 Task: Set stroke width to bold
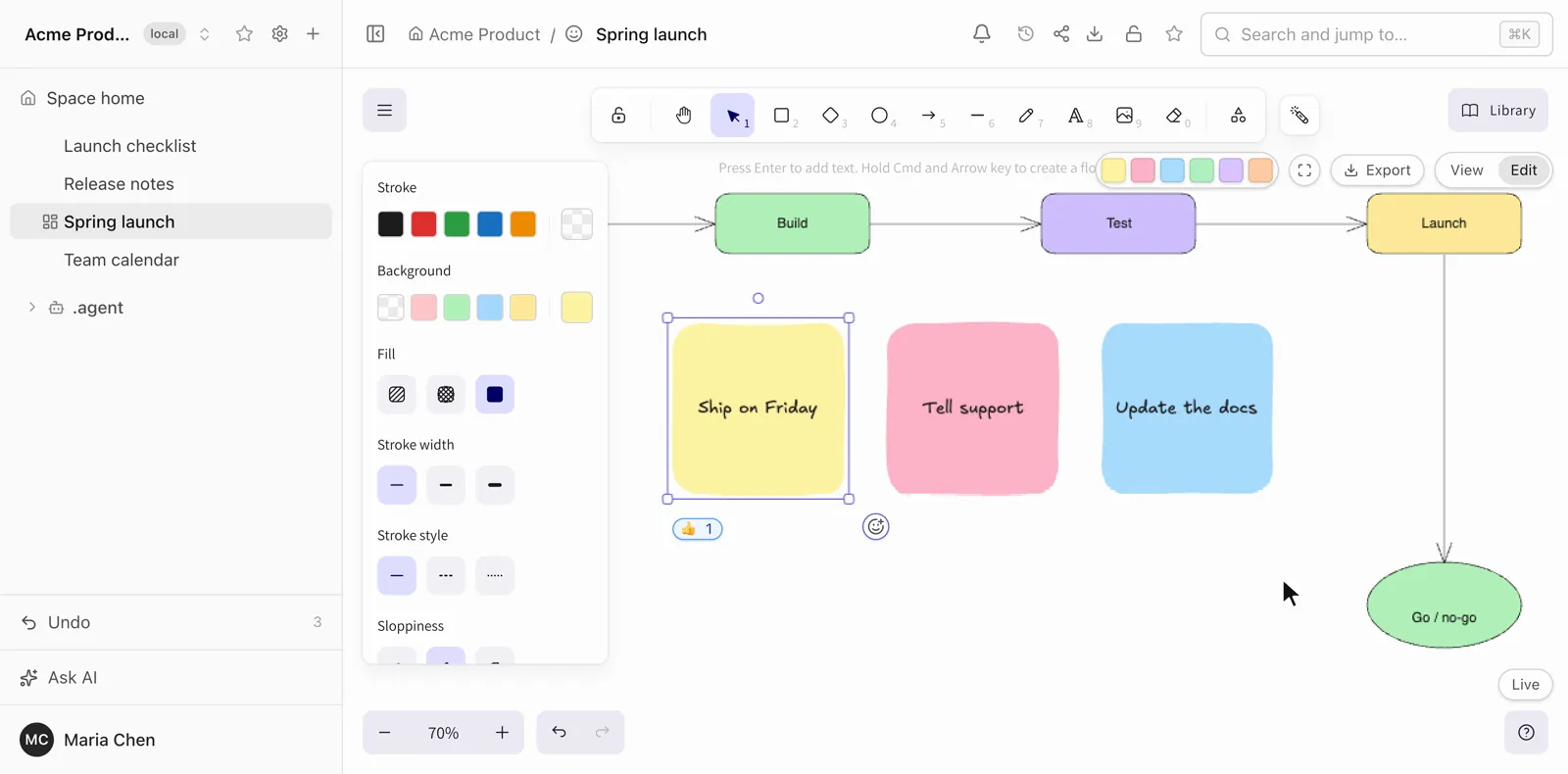coord(446,485)
